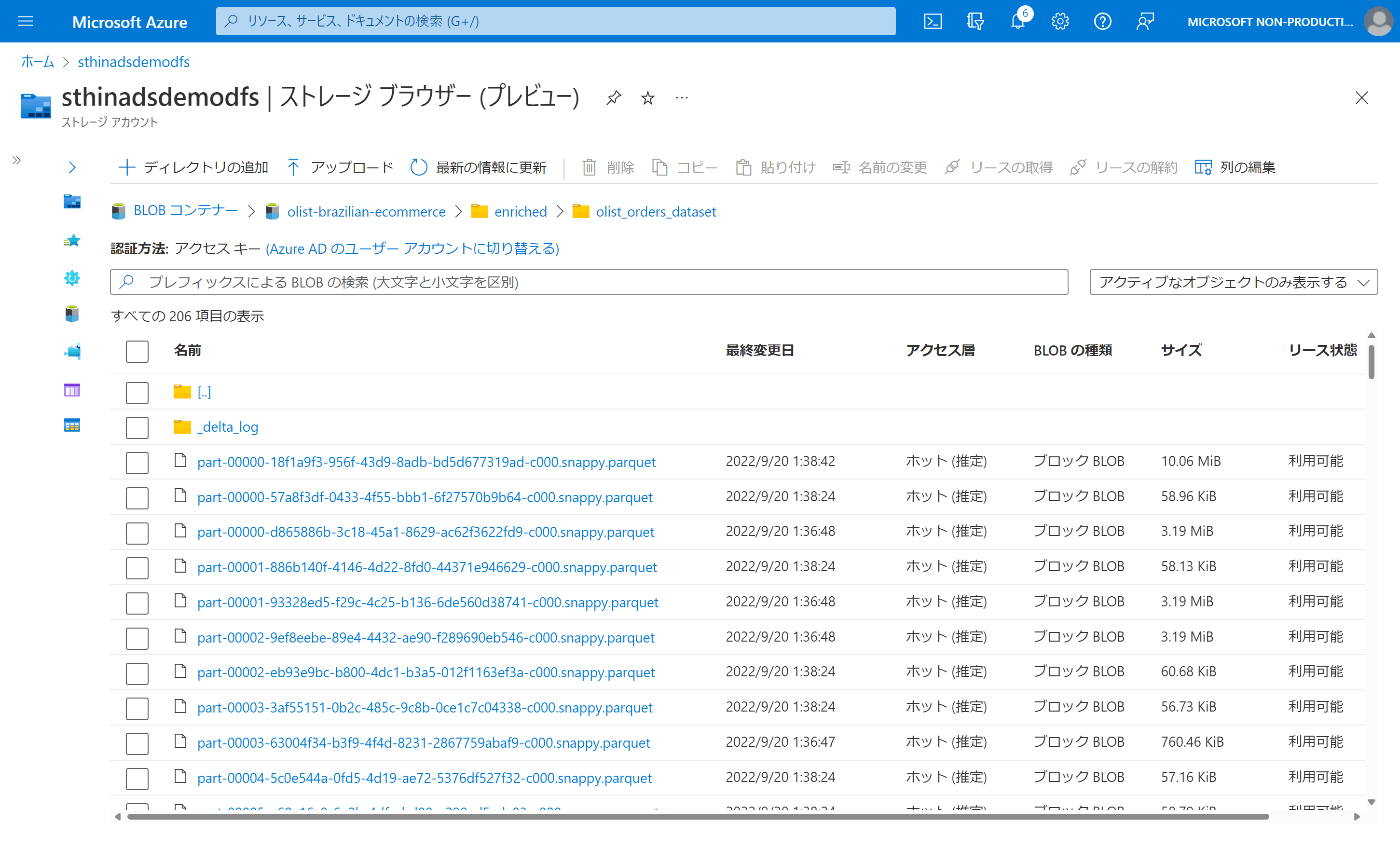Open part-00004-5c0e544a parquet file link
Screen dimensions: 1400x850
[425, 778]
